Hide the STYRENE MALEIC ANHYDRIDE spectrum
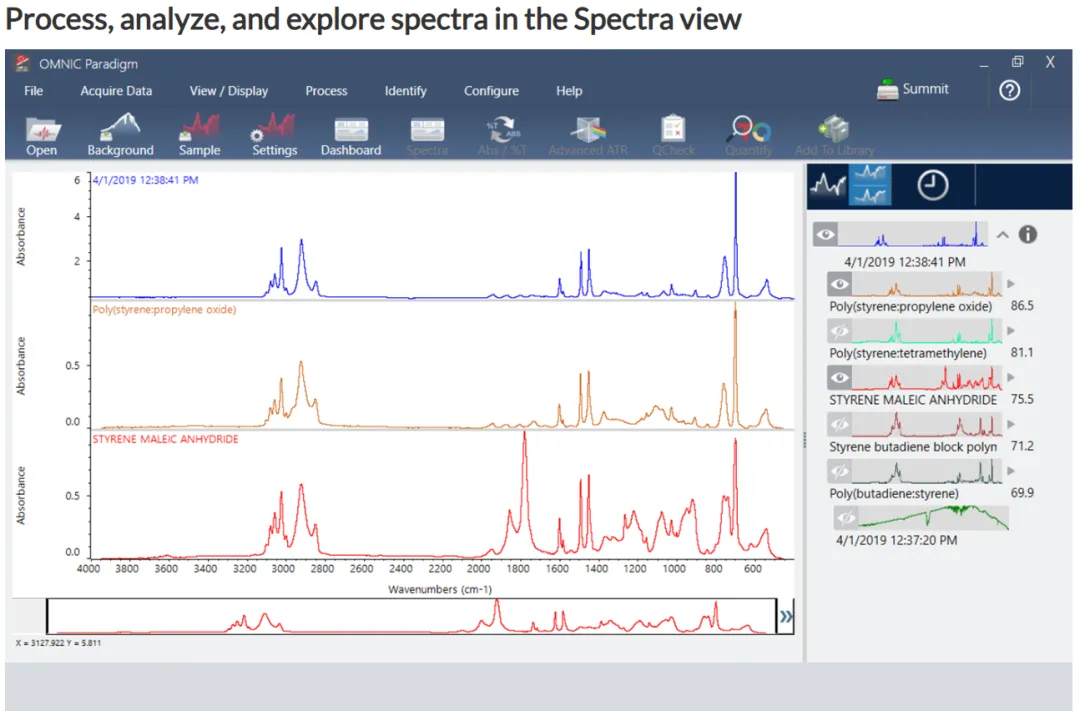 tap(840, 378)
